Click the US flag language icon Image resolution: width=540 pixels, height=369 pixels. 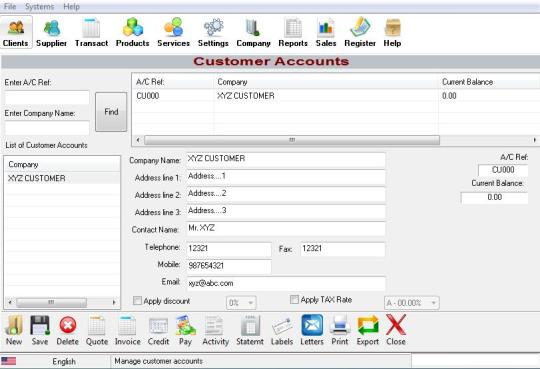click(9, 361)
